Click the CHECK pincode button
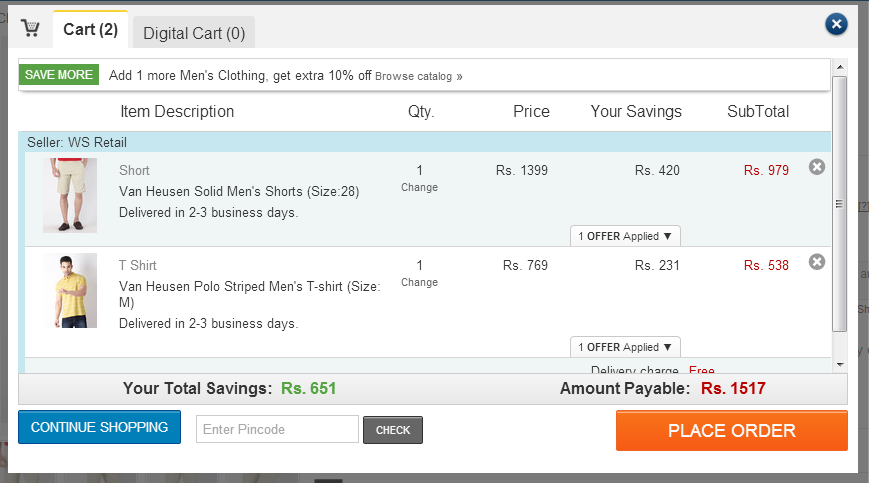This screenshot has height=483, width=869. point(393,430)
